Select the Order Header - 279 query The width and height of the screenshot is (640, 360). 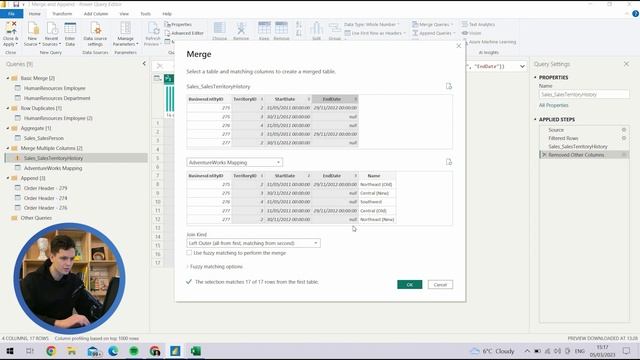45,188
